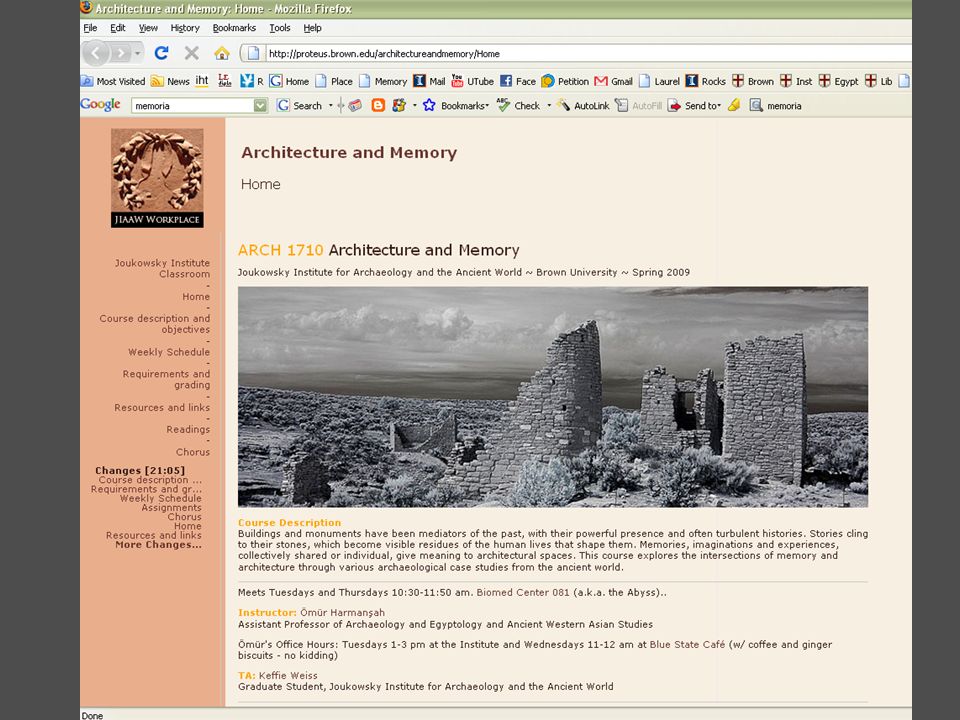The image size is (960, 720).
Task: Reload the page with the blue refresh icon
Action: [x=161, y=53]
